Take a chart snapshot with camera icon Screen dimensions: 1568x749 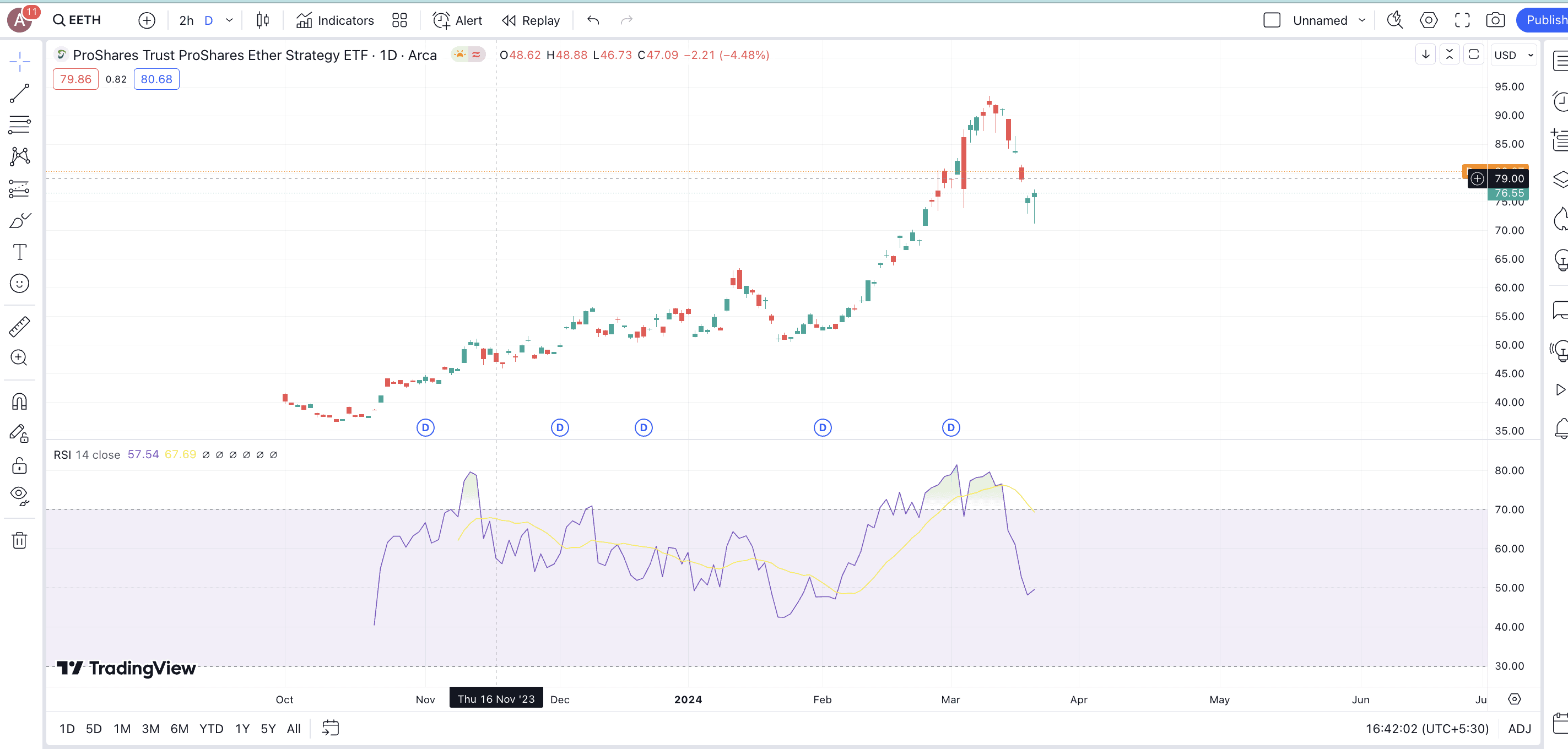coord(1495,21)
